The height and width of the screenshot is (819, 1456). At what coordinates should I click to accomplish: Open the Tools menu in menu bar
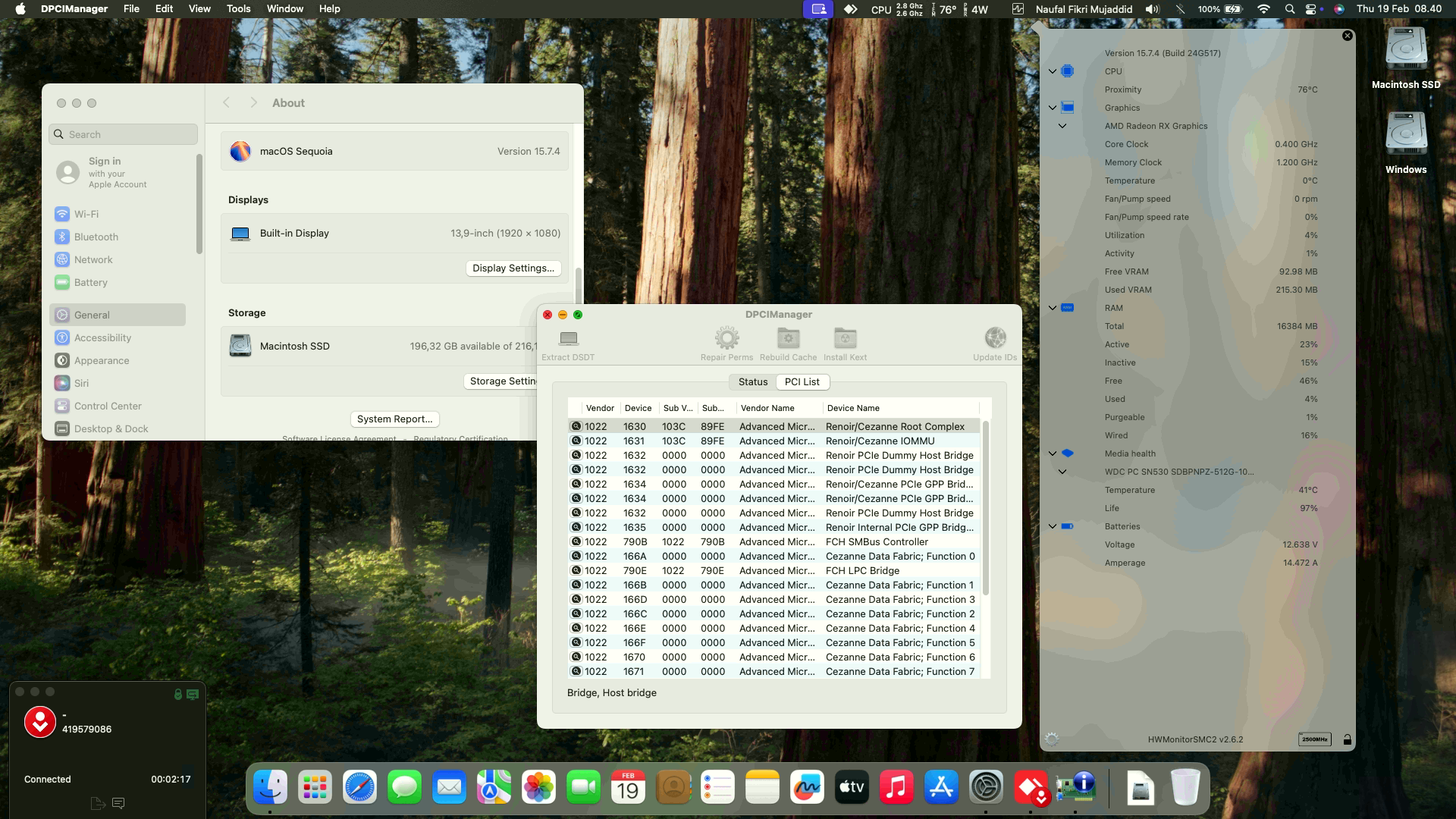(238, 9)
